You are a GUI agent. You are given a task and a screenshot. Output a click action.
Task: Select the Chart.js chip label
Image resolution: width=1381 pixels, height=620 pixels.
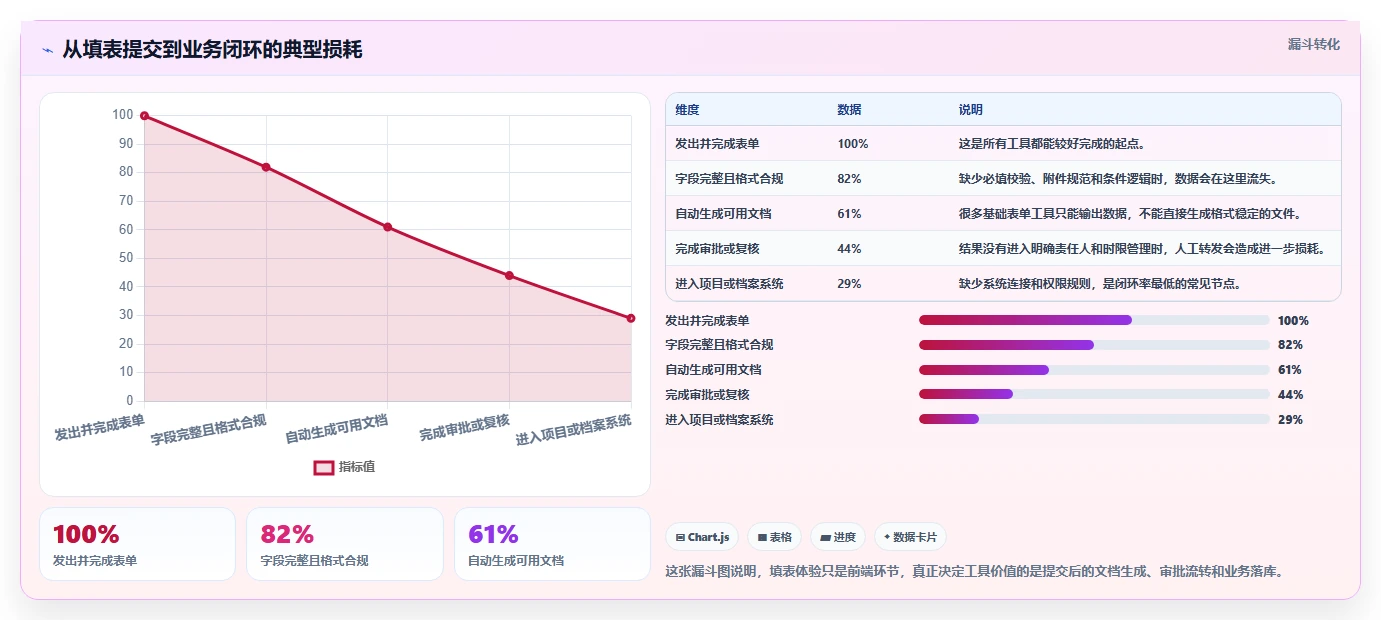[708, 538]
